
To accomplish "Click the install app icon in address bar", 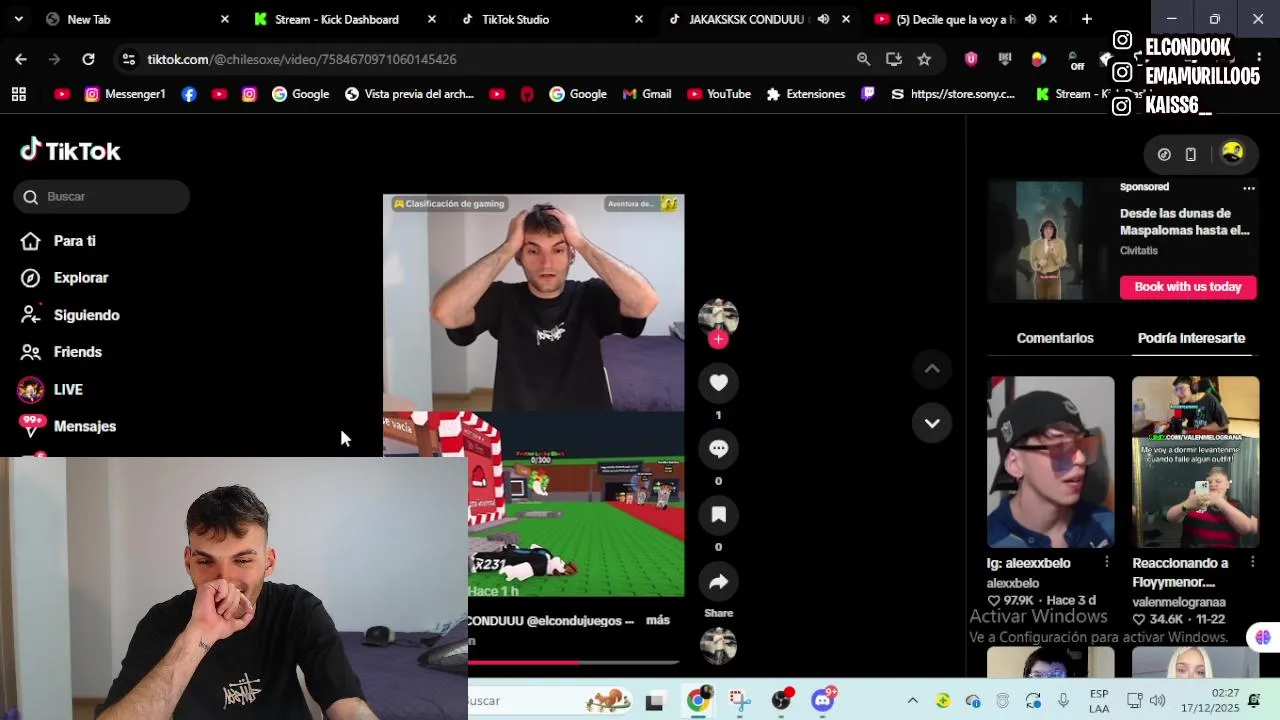I will tap(893, 59).
